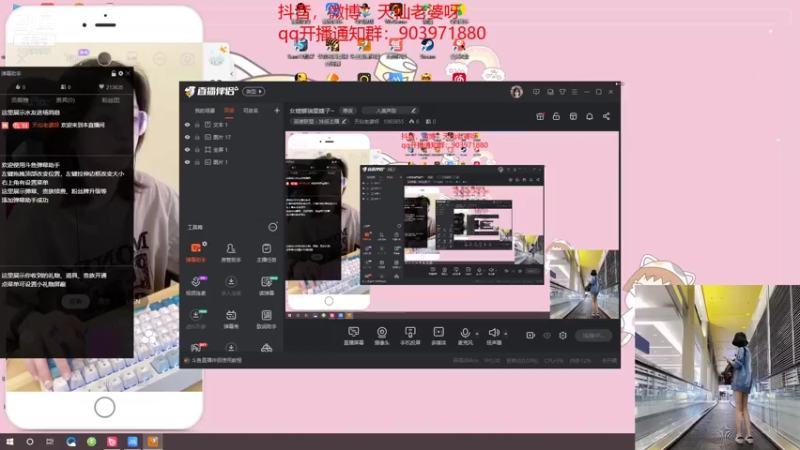Open the user avatar in title bar
The height and width of the screenshot is (450, 800).
[x=516, y=92]
